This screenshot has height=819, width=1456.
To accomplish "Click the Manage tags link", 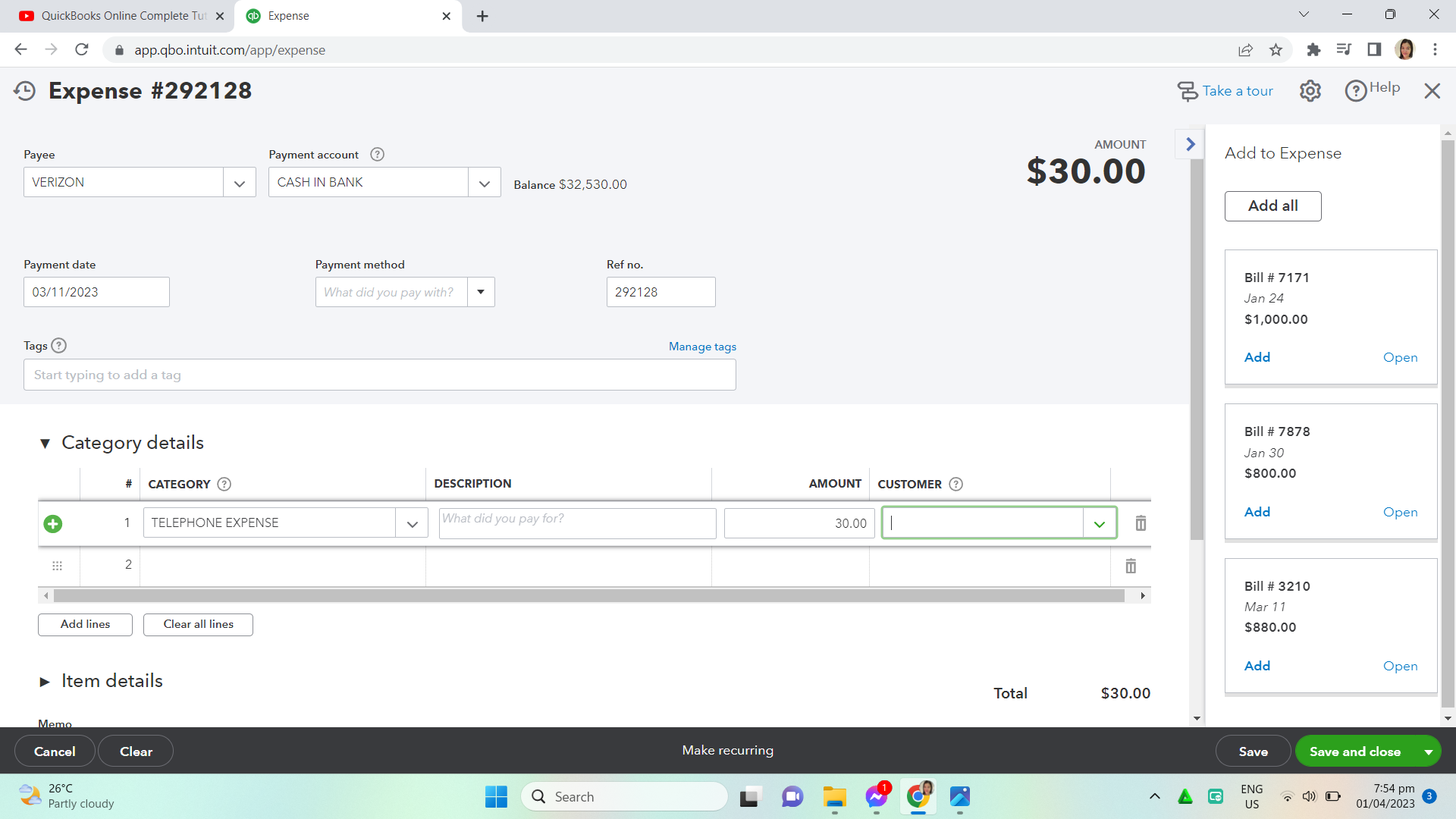I will coord(702,347).
